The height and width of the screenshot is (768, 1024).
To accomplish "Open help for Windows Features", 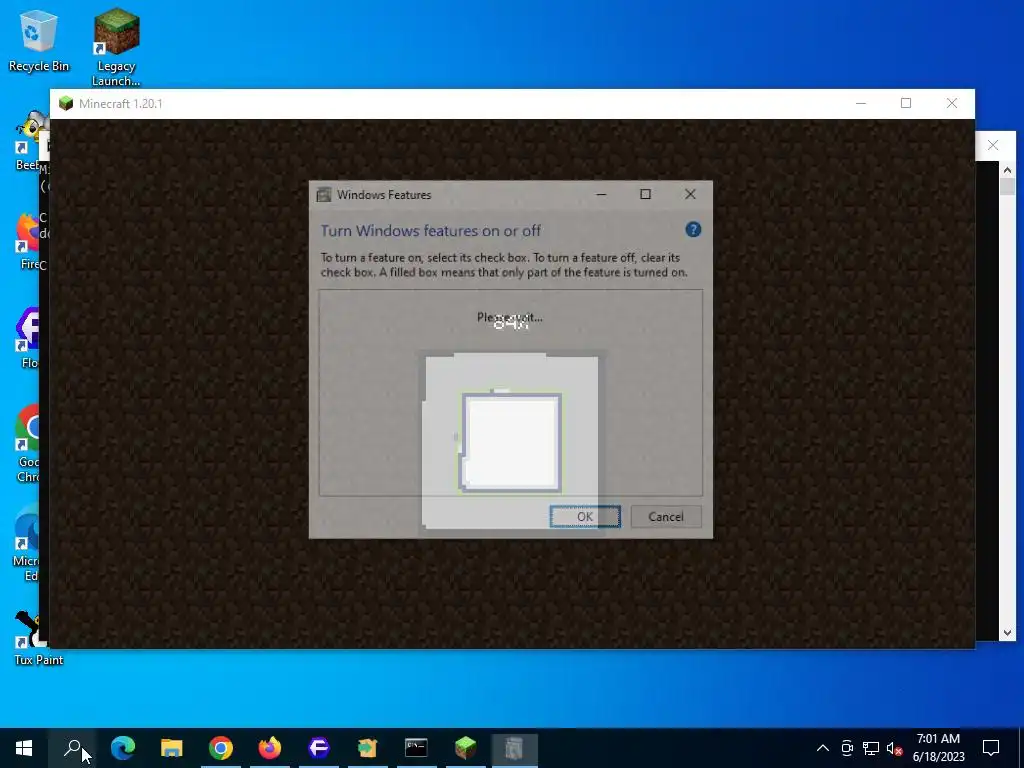I will pos(693,230).
